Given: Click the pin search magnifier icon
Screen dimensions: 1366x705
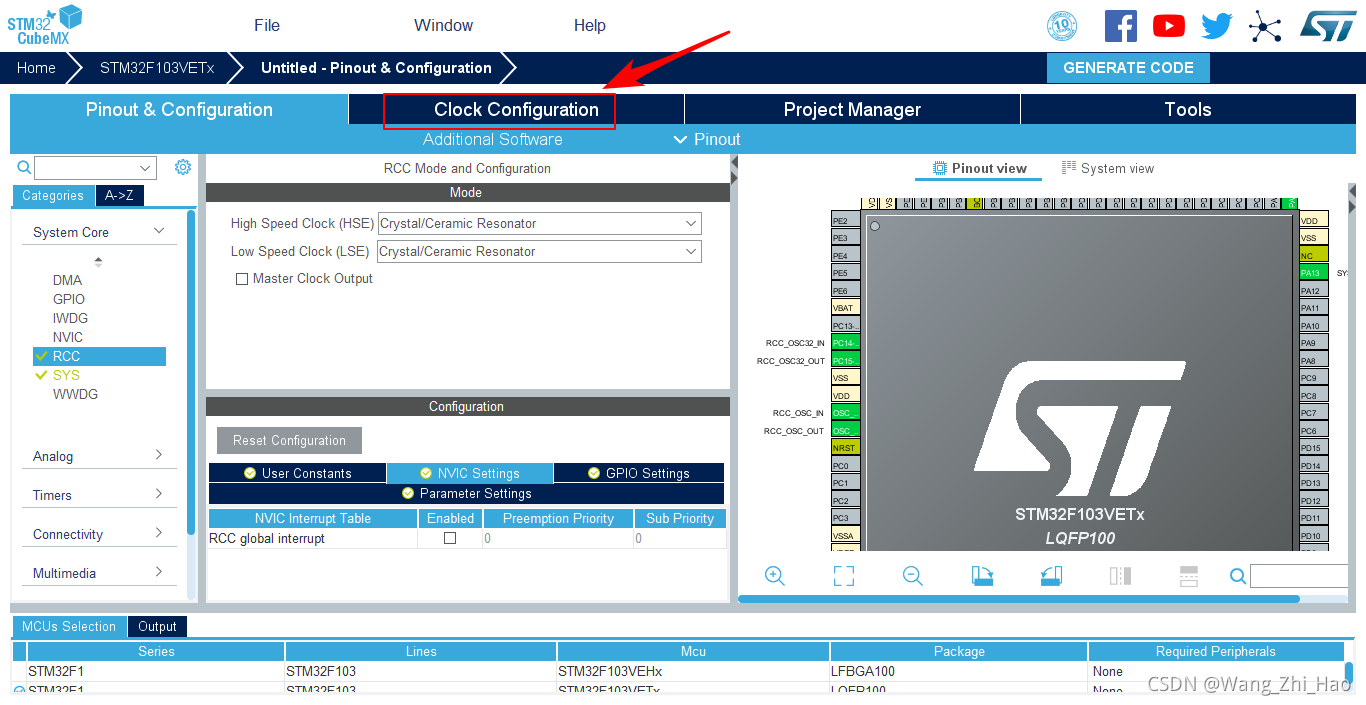Looking at the screenshot, I should coord(1238,576).
